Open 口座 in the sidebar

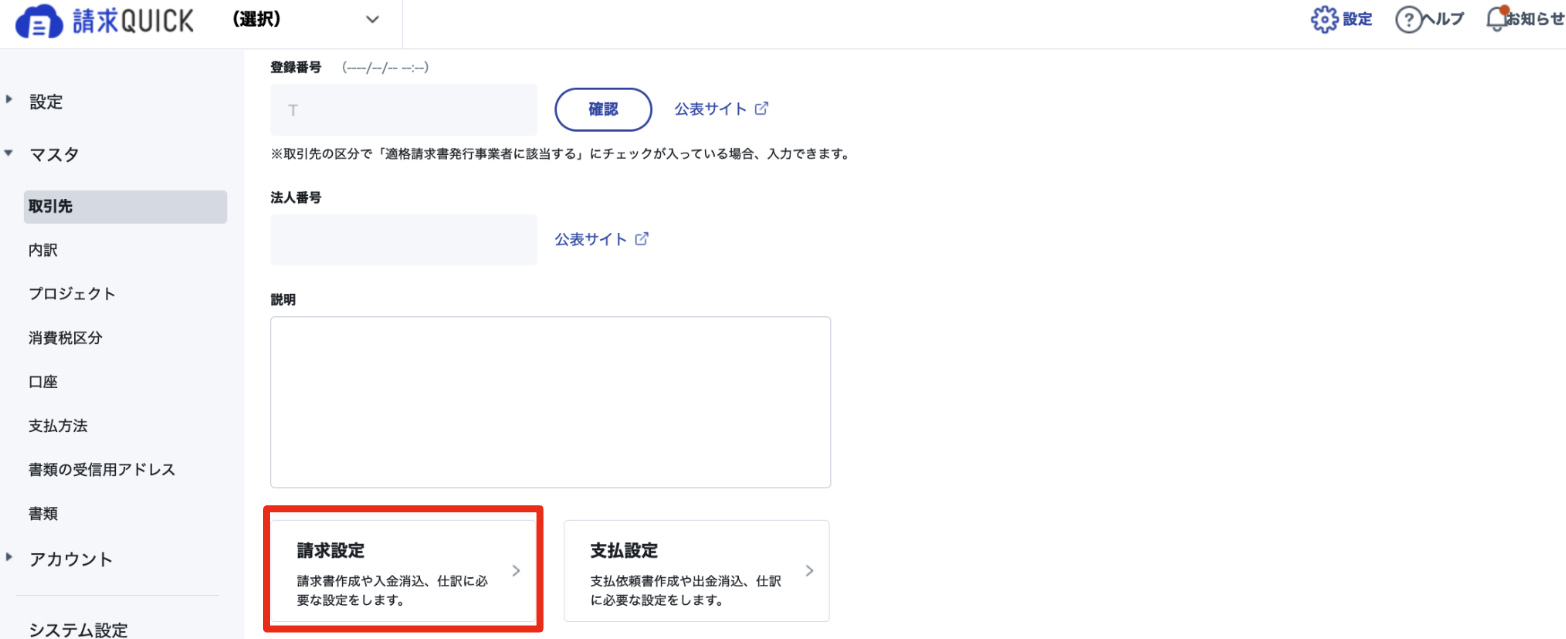44,382
